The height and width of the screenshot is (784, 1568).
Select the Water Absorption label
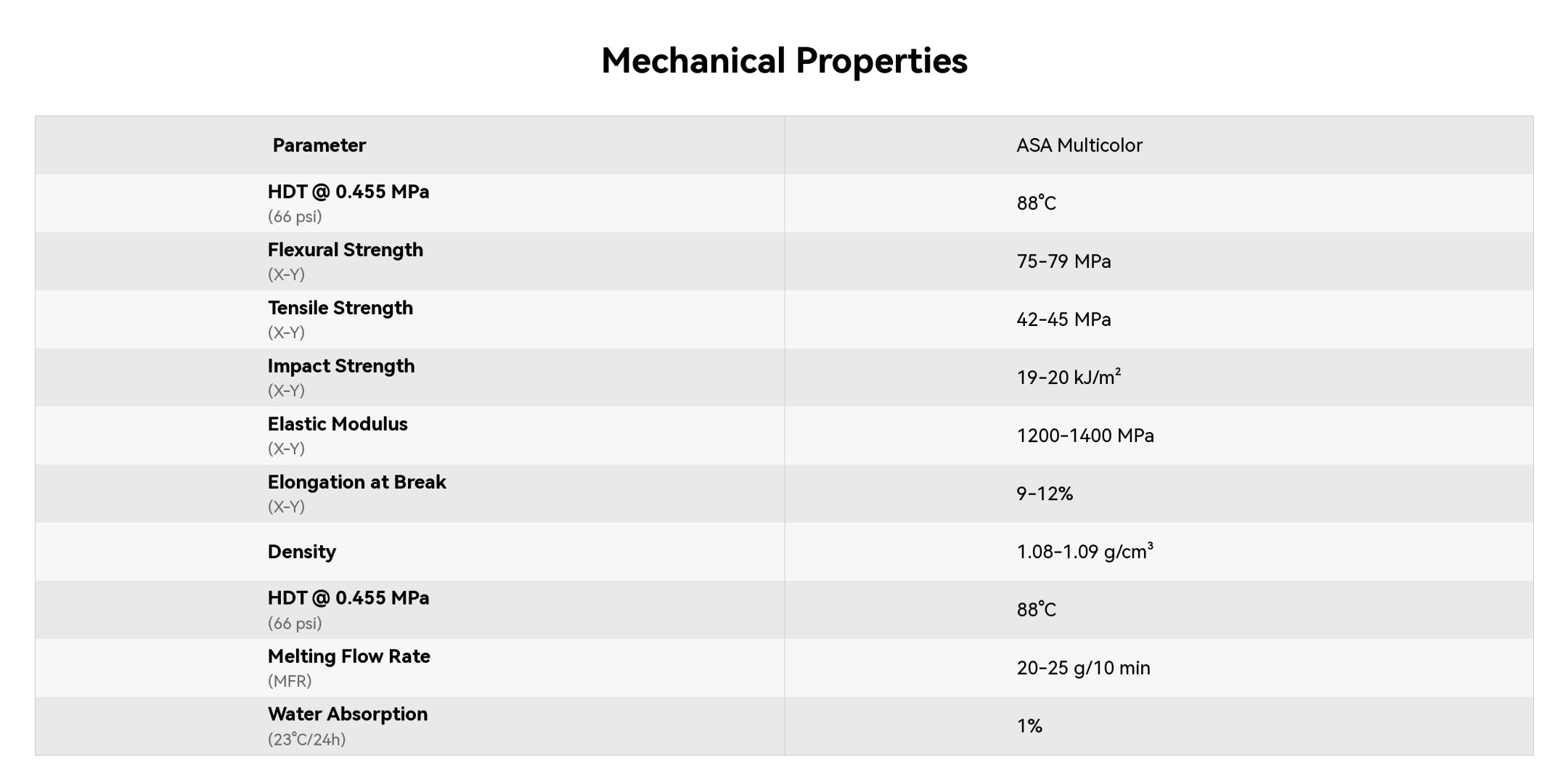[x=347, y=714]
